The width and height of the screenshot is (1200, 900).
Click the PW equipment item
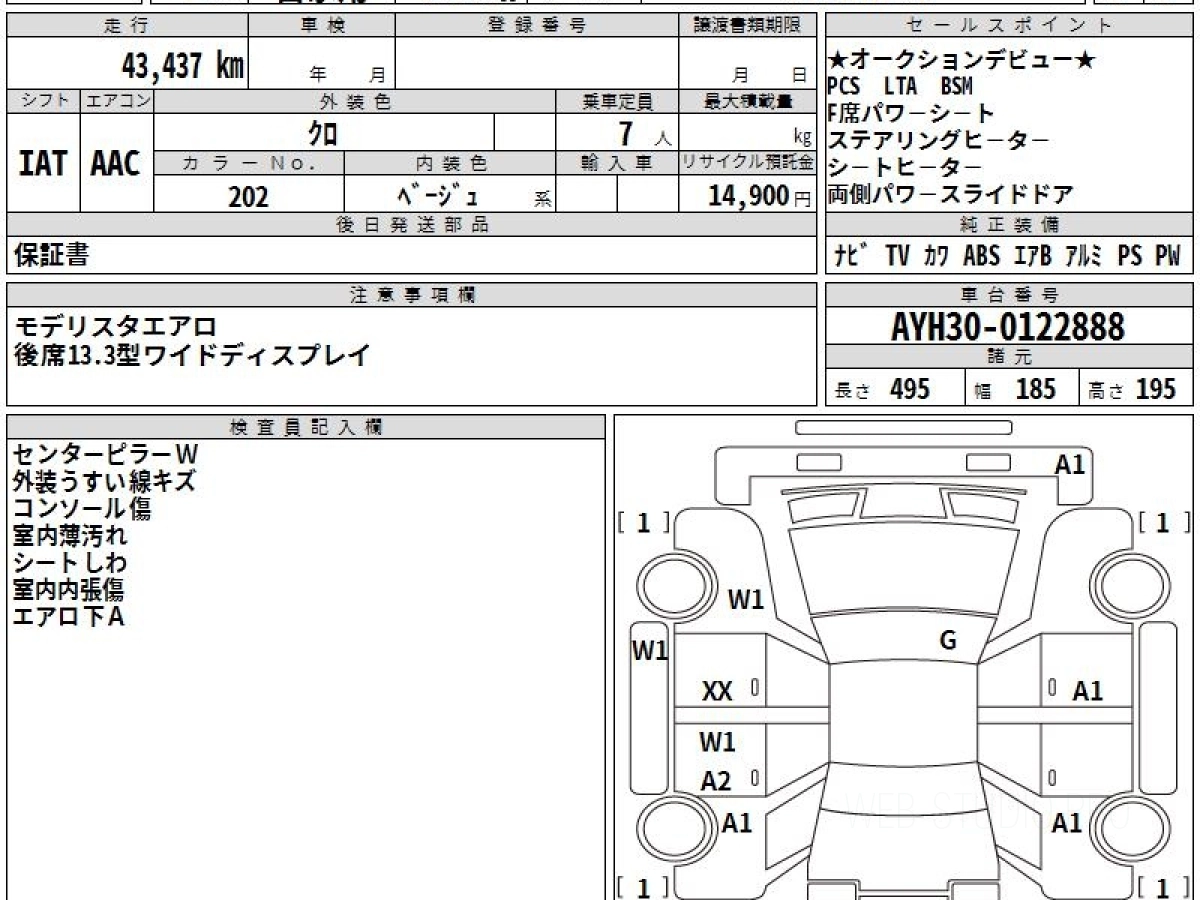pyautogui.click(x=1168, y=256)
